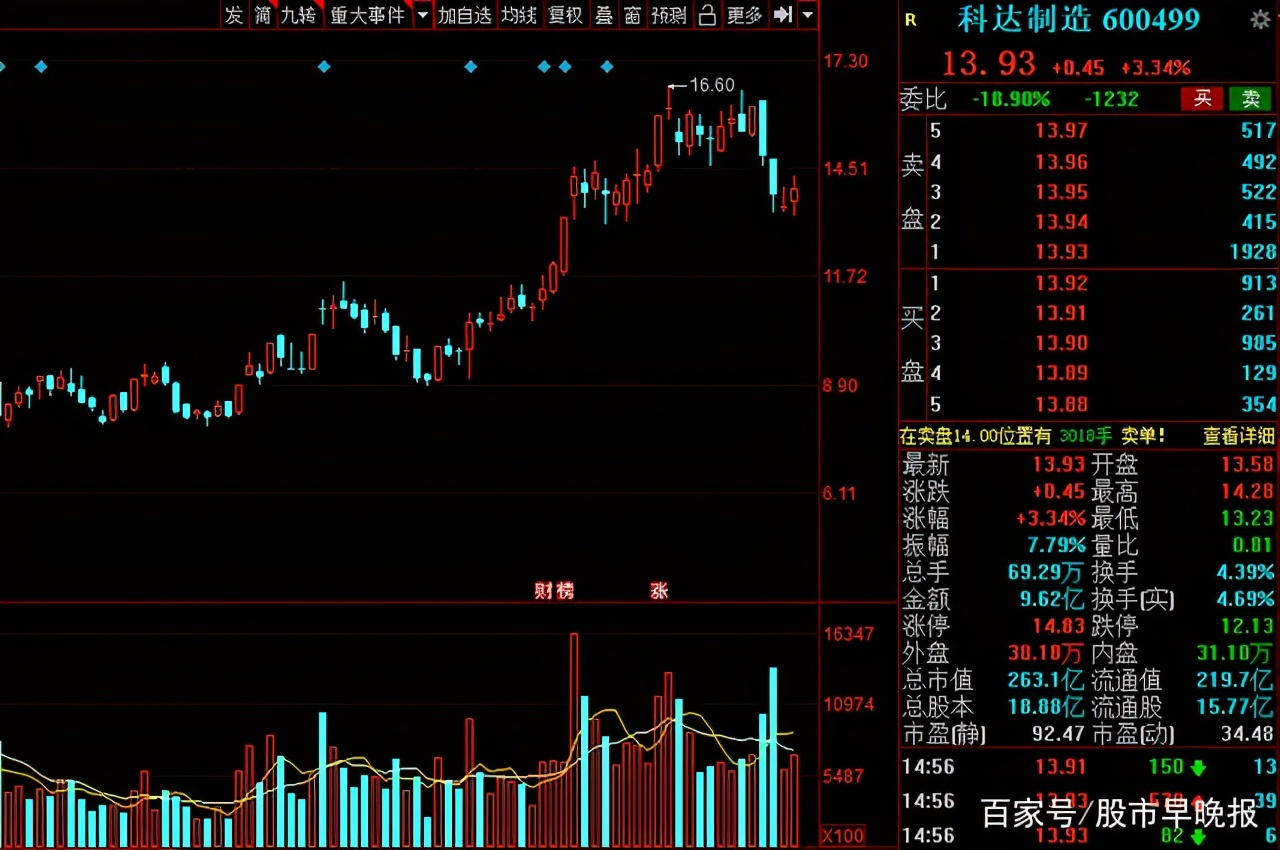The height and width of the screenshot is (850, 1280).
Task: Click the 财榜 marker on the chart
Action: click(x=555, y=591)
